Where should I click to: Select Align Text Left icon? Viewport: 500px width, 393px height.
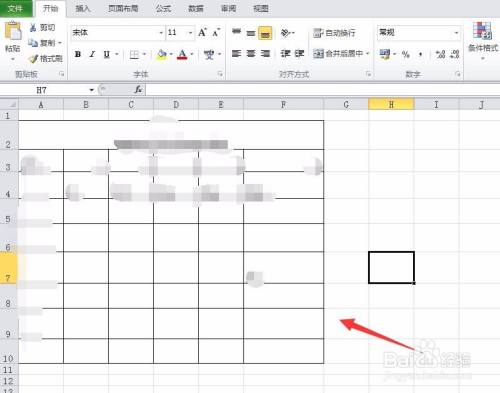(x=236, y=53)
